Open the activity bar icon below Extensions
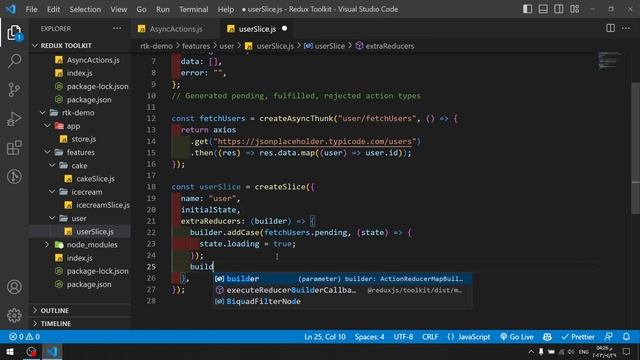 coord(14,176)
